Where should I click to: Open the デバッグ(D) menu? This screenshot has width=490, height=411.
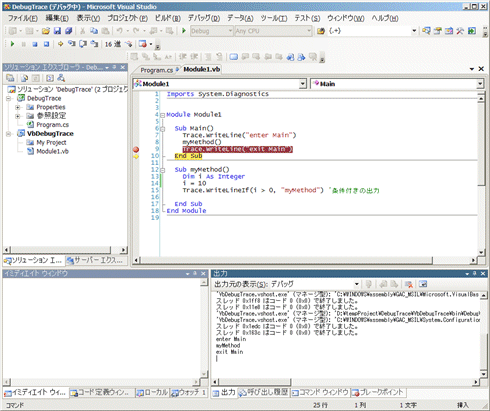tap(204, 18)
